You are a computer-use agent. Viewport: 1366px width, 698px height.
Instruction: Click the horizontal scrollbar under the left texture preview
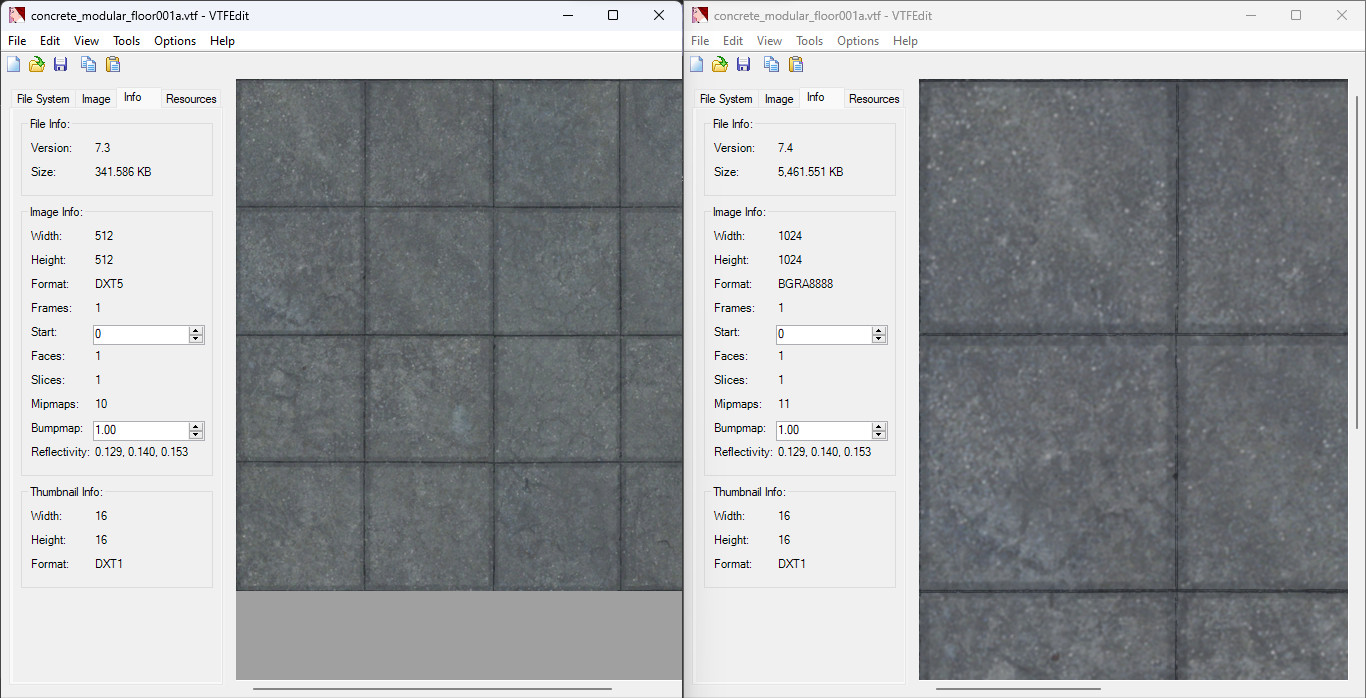432,689
